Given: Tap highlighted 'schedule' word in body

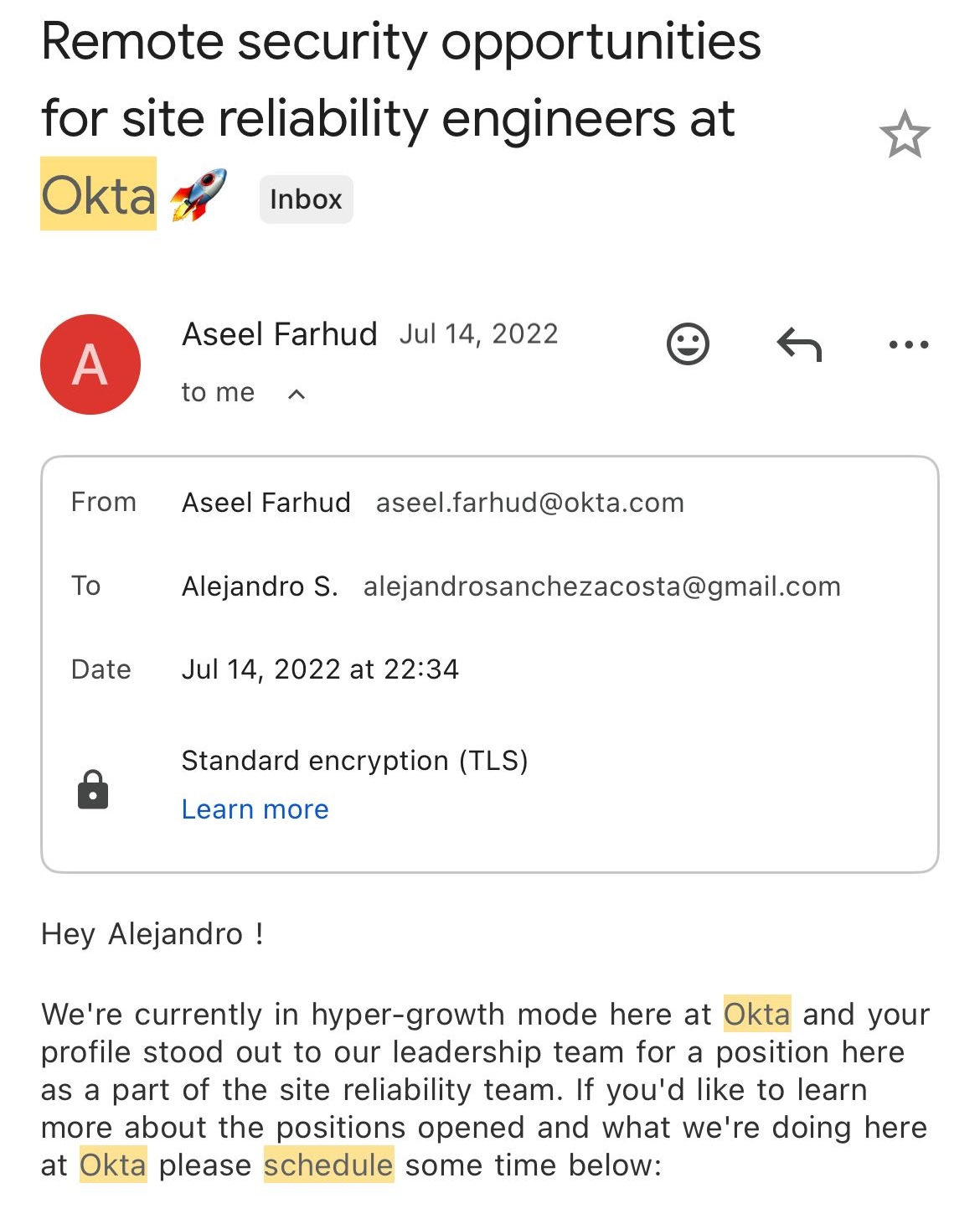Looking at the screenshot, I should coord(328,1165).
